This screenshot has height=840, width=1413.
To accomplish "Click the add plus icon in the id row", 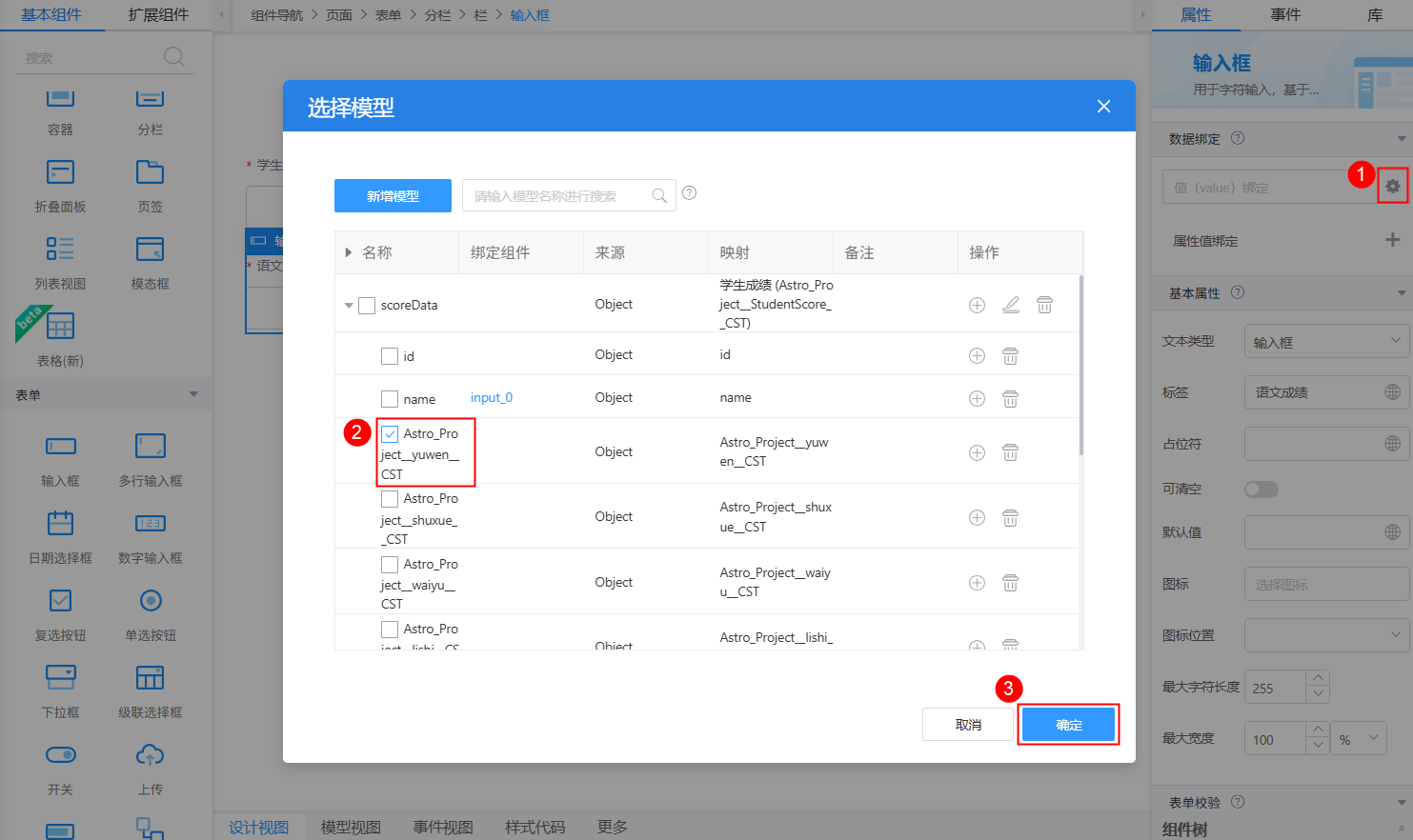I will (x=977, y=356).
